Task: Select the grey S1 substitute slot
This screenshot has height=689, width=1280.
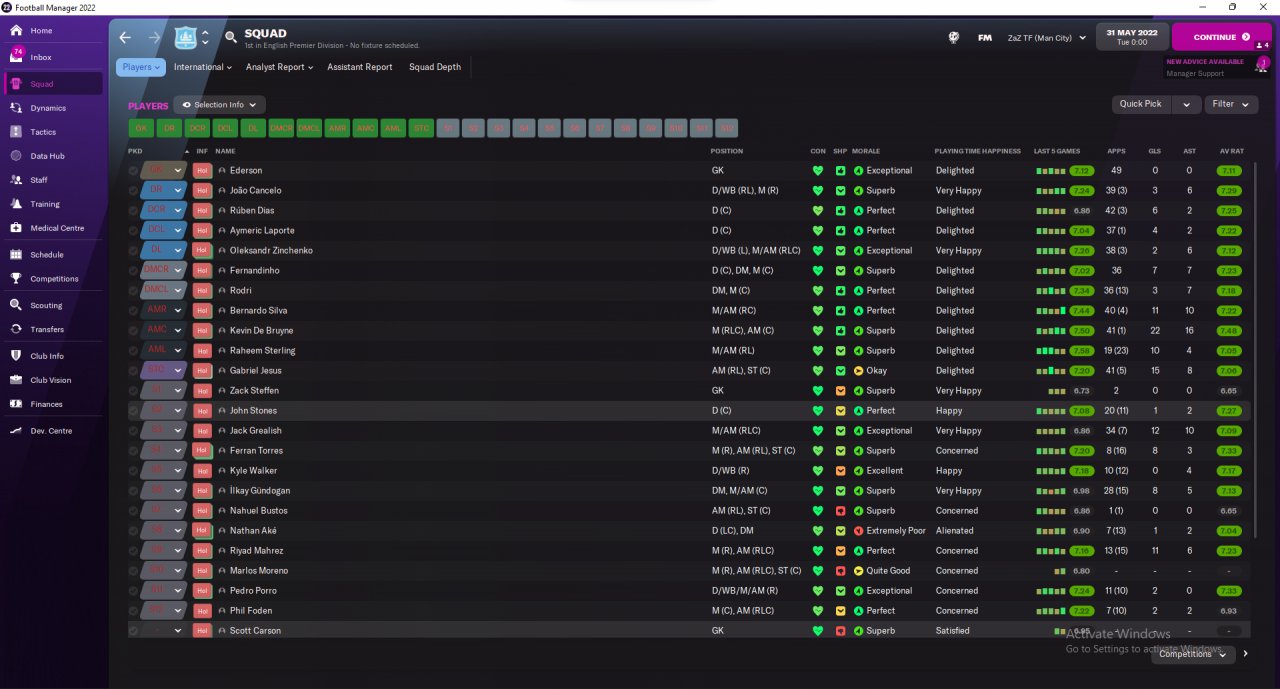Action: pyautogui.click(x=449, y=128)
